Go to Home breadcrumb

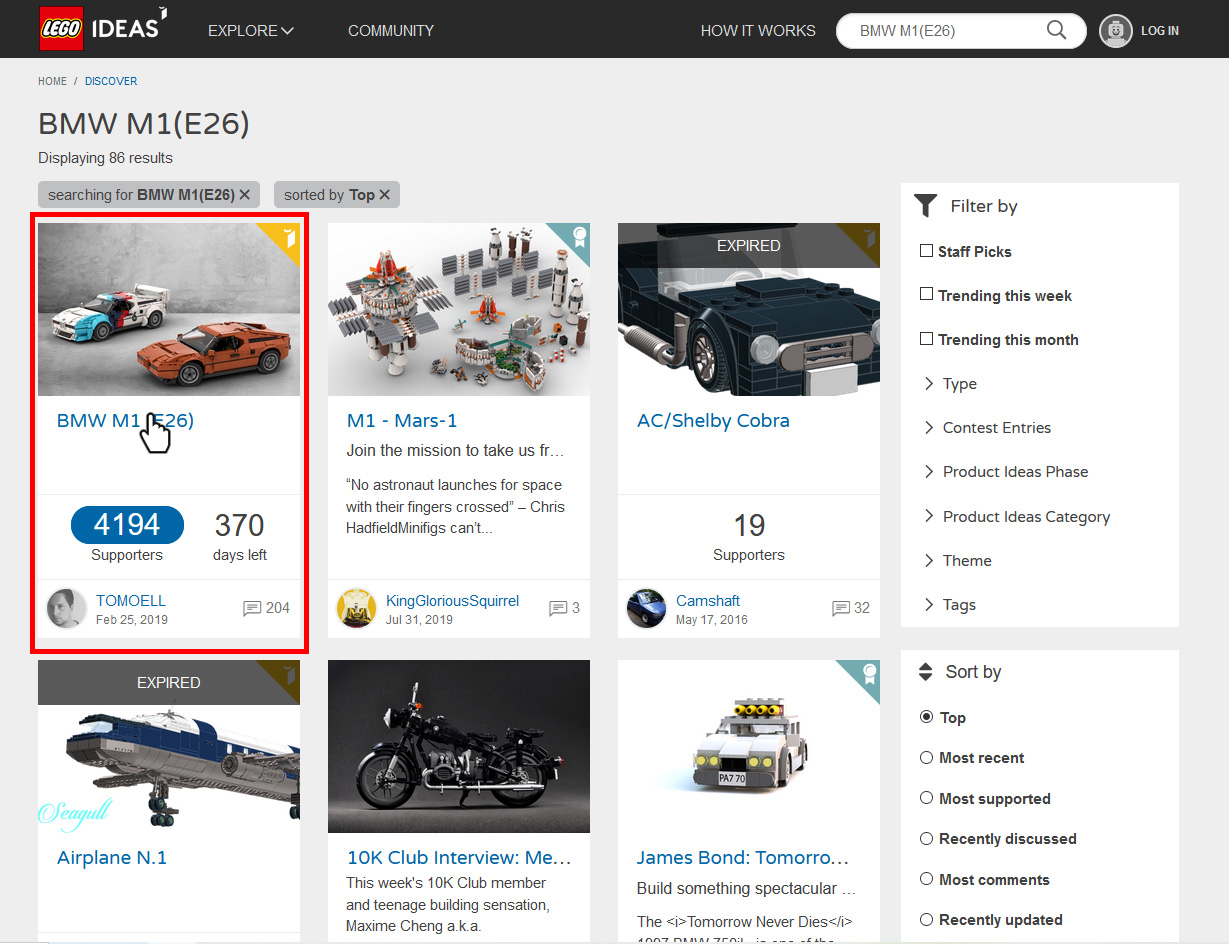[52, 81]
